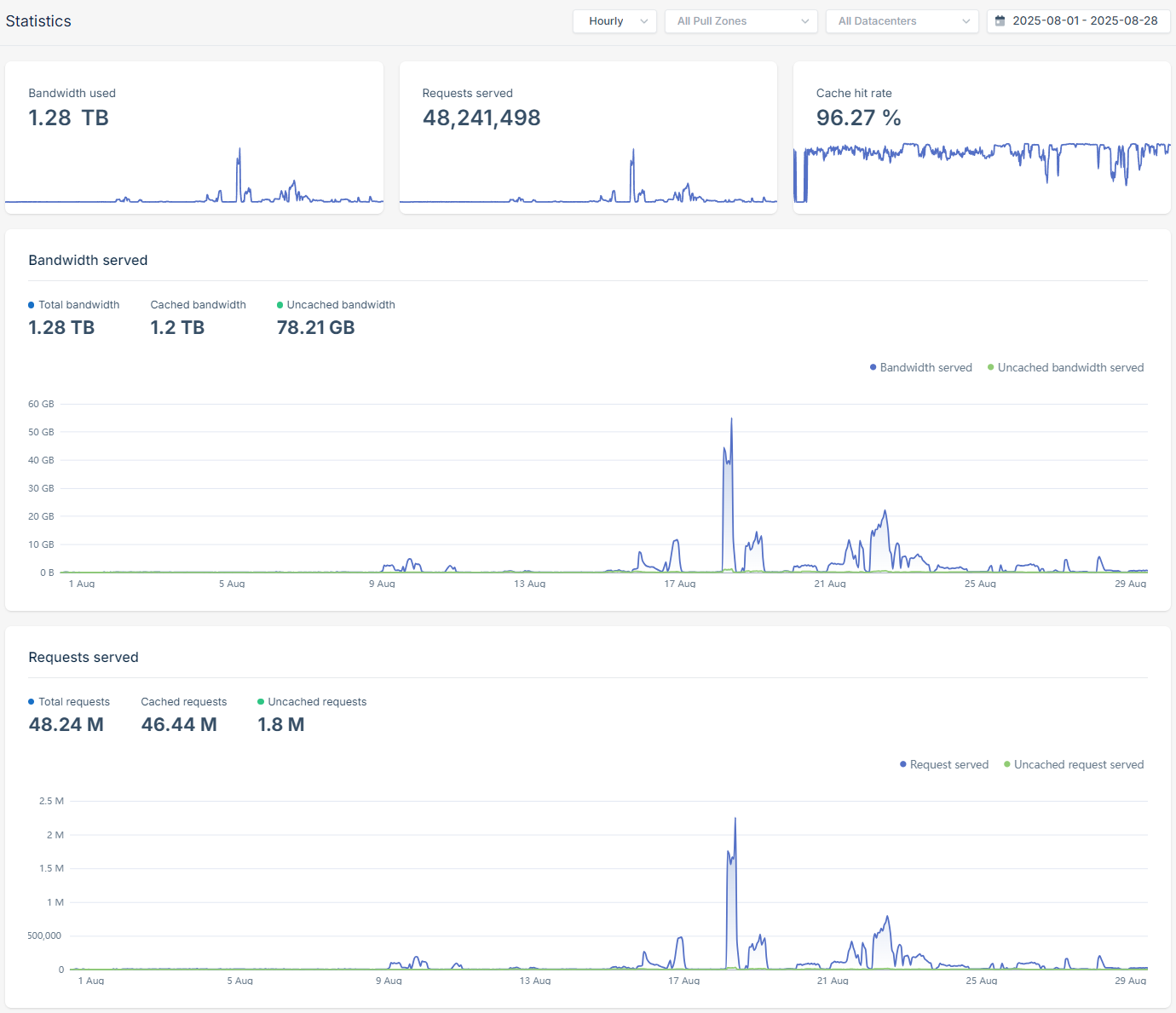The image size is (1176, 1013).
Task: Open the All Datacenters selector
Action: [902, 21]
